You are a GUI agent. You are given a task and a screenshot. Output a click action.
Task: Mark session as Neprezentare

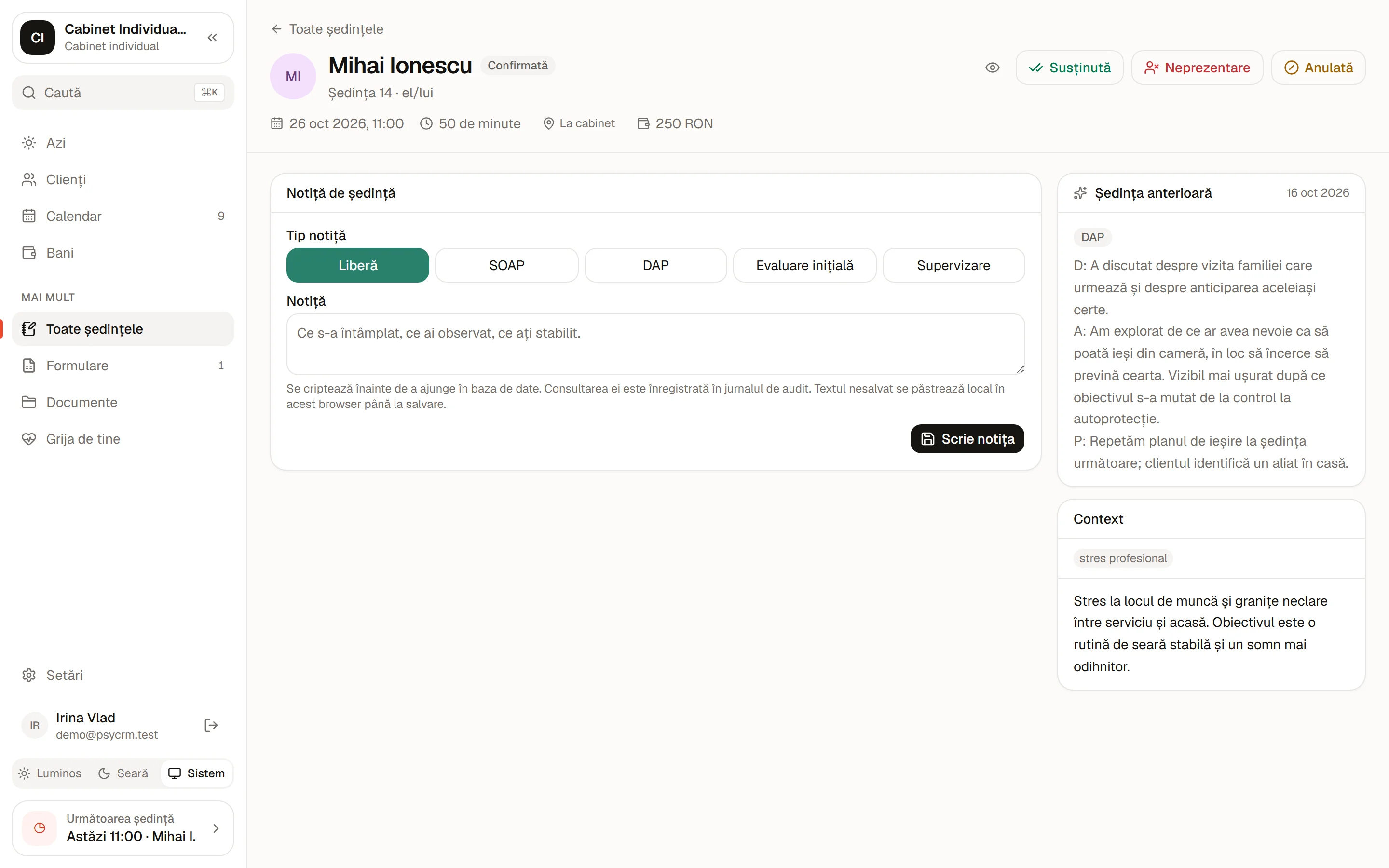[x=1197, y=68]
